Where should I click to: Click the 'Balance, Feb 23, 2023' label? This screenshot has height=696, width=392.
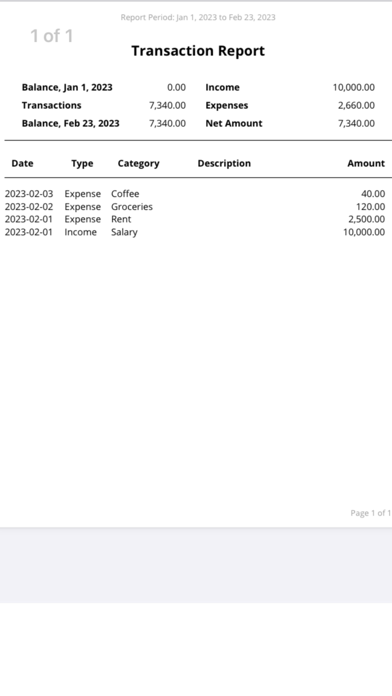pos(71,123)
